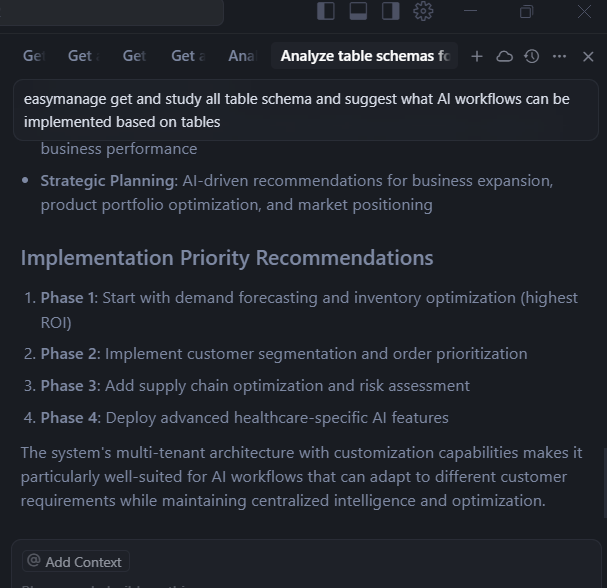Toggle the primary left sidebar layout icon

point(326,11)
